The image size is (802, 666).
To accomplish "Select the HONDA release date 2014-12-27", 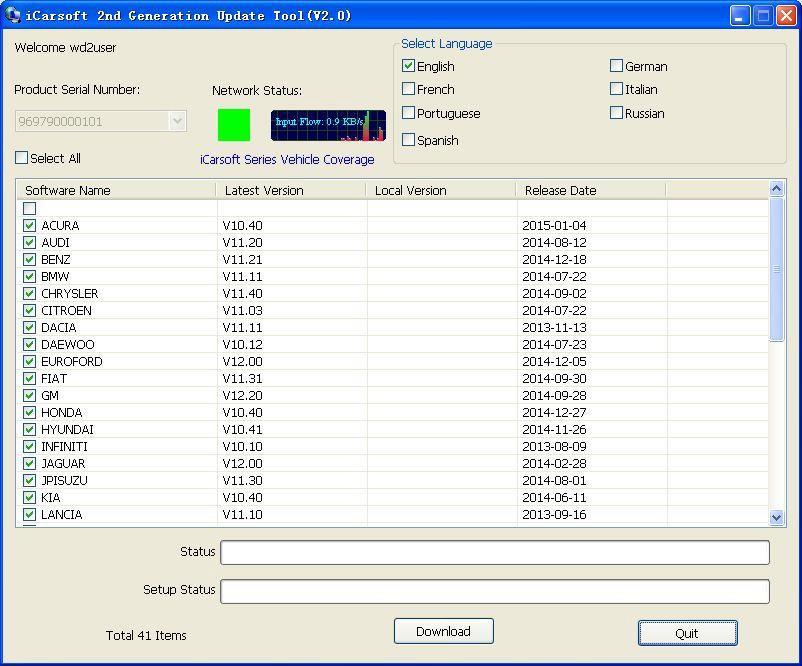I will pos(554,412).
